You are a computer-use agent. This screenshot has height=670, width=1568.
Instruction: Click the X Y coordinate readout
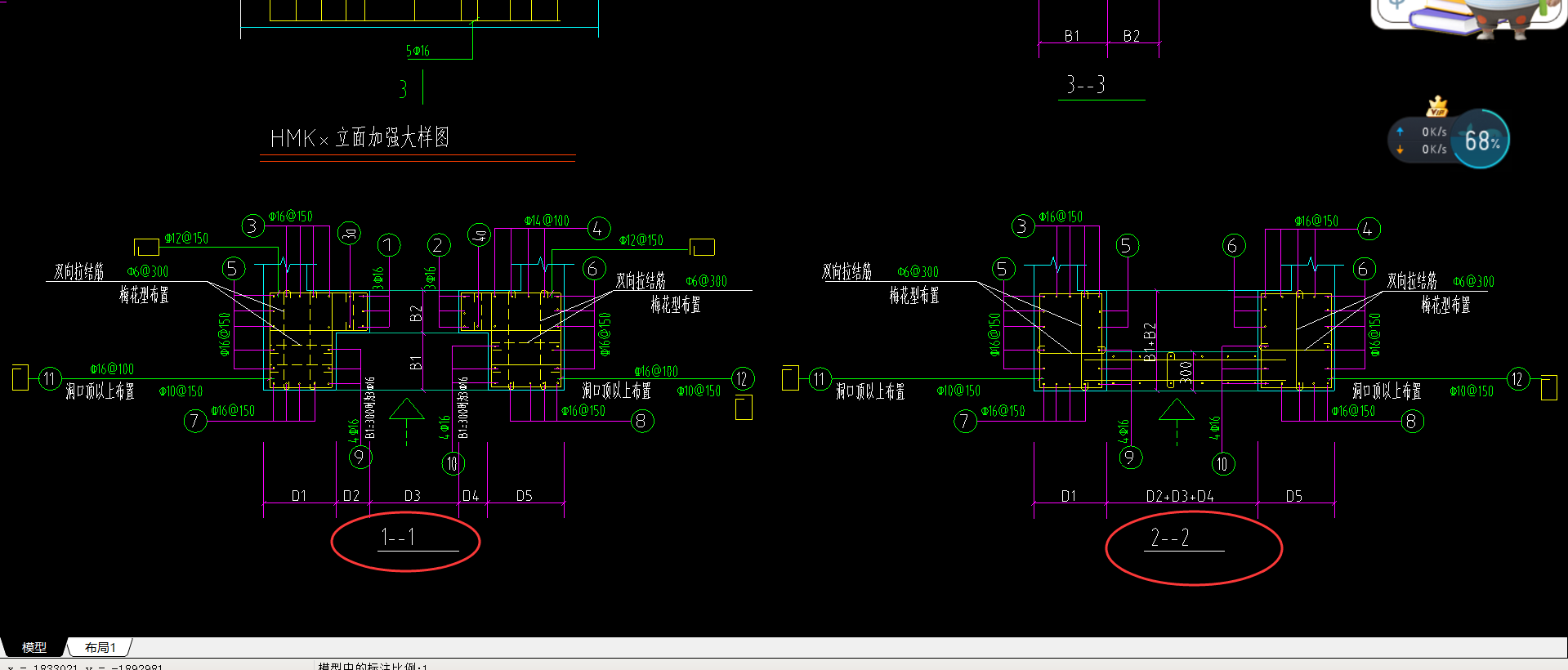86,666
